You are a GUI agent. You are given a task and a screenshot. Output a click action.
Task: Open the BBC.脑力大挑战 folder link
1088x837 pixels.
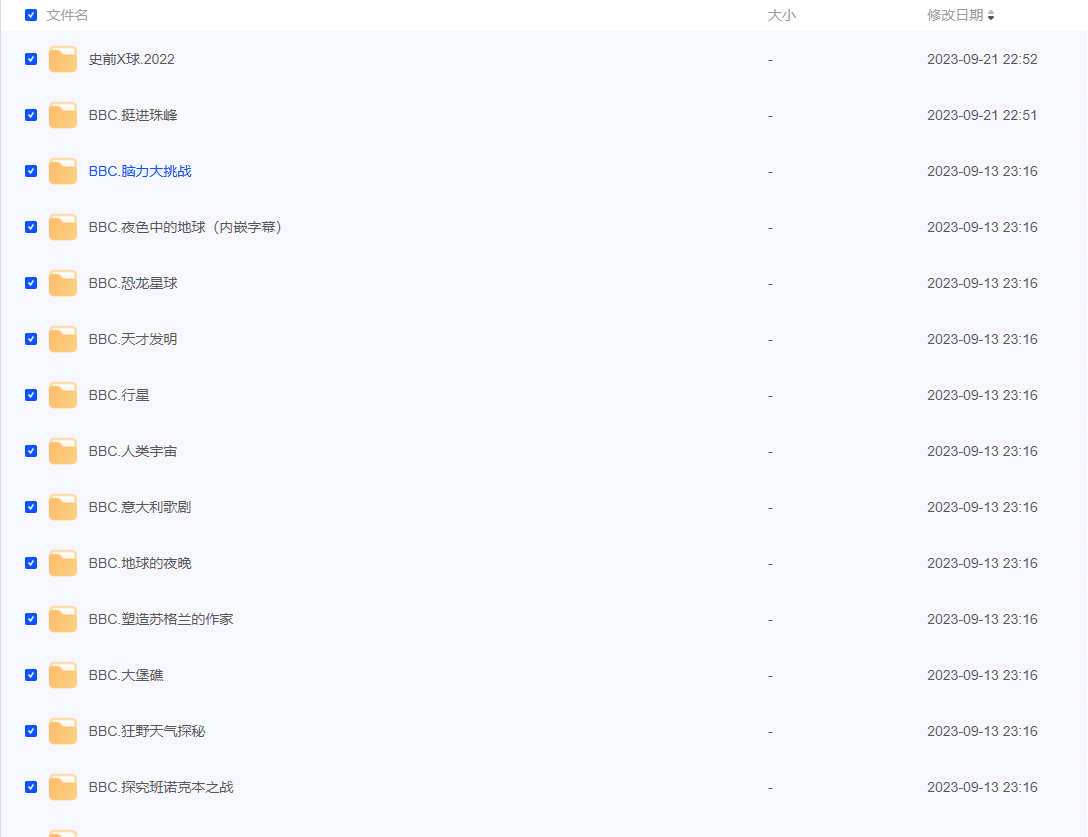point(140,171)
